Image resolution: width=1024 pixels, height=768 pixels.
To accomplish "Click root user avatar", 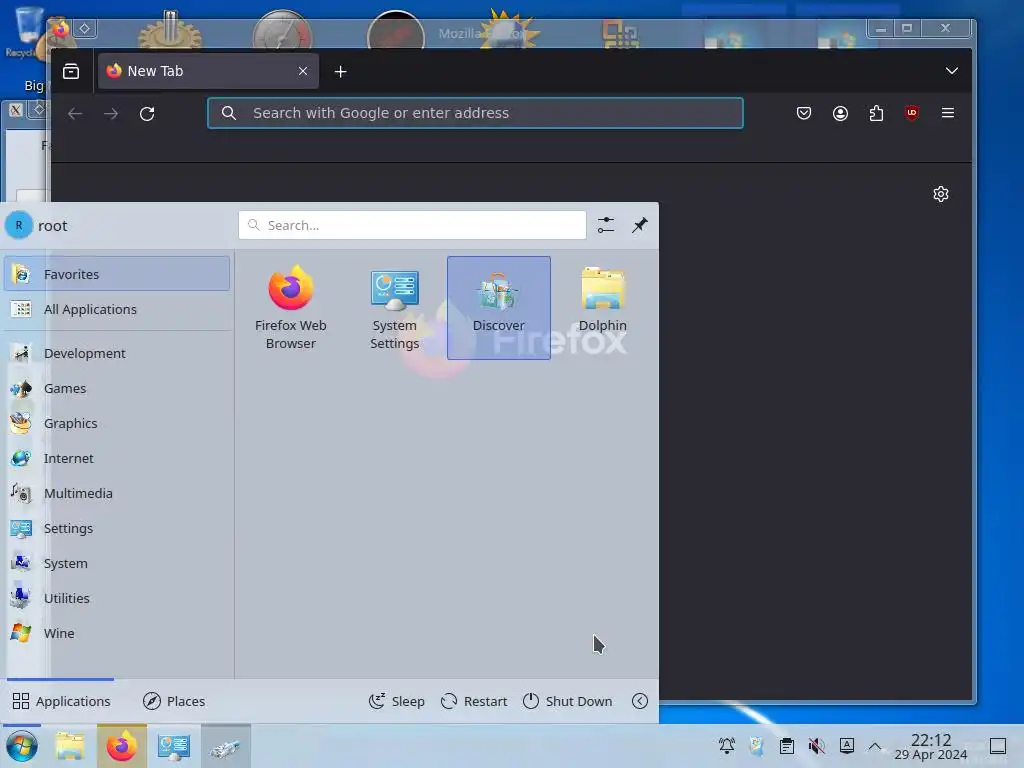I will click(x=19, y=225).
